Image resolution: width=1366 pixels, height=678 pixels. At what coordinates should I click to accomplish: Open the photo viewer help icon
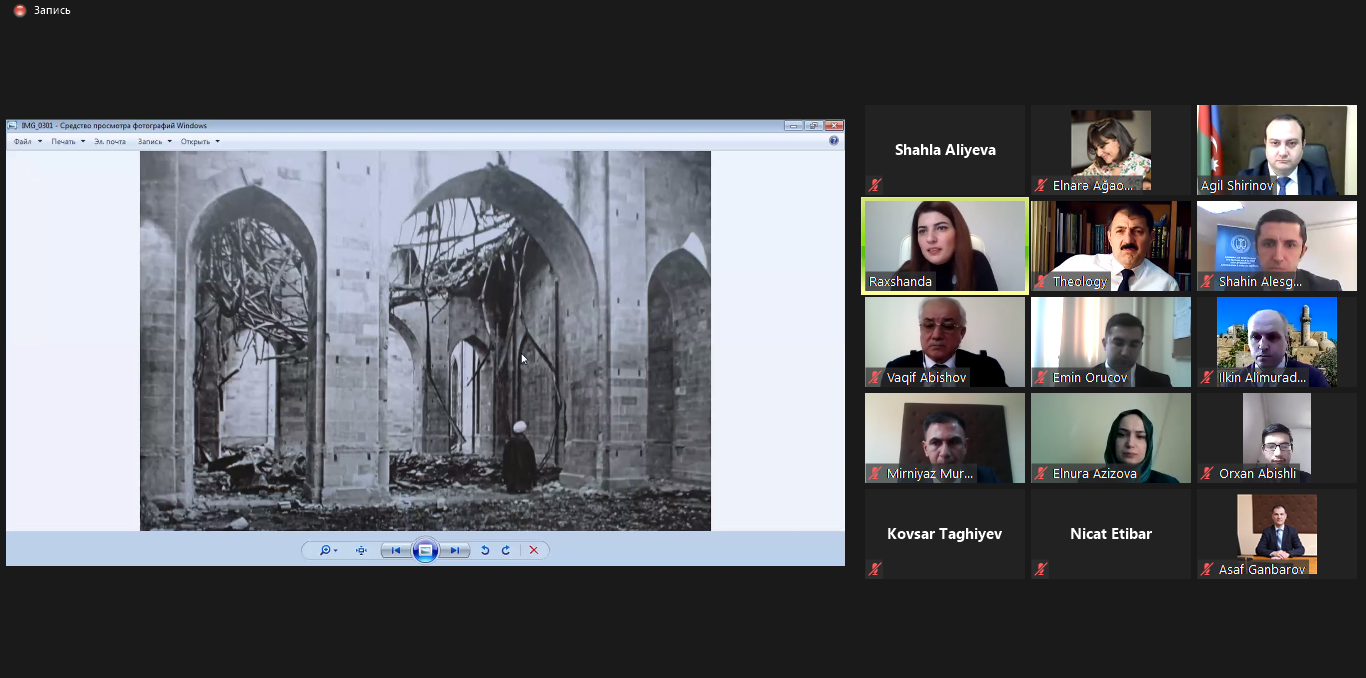click(834, 141)
